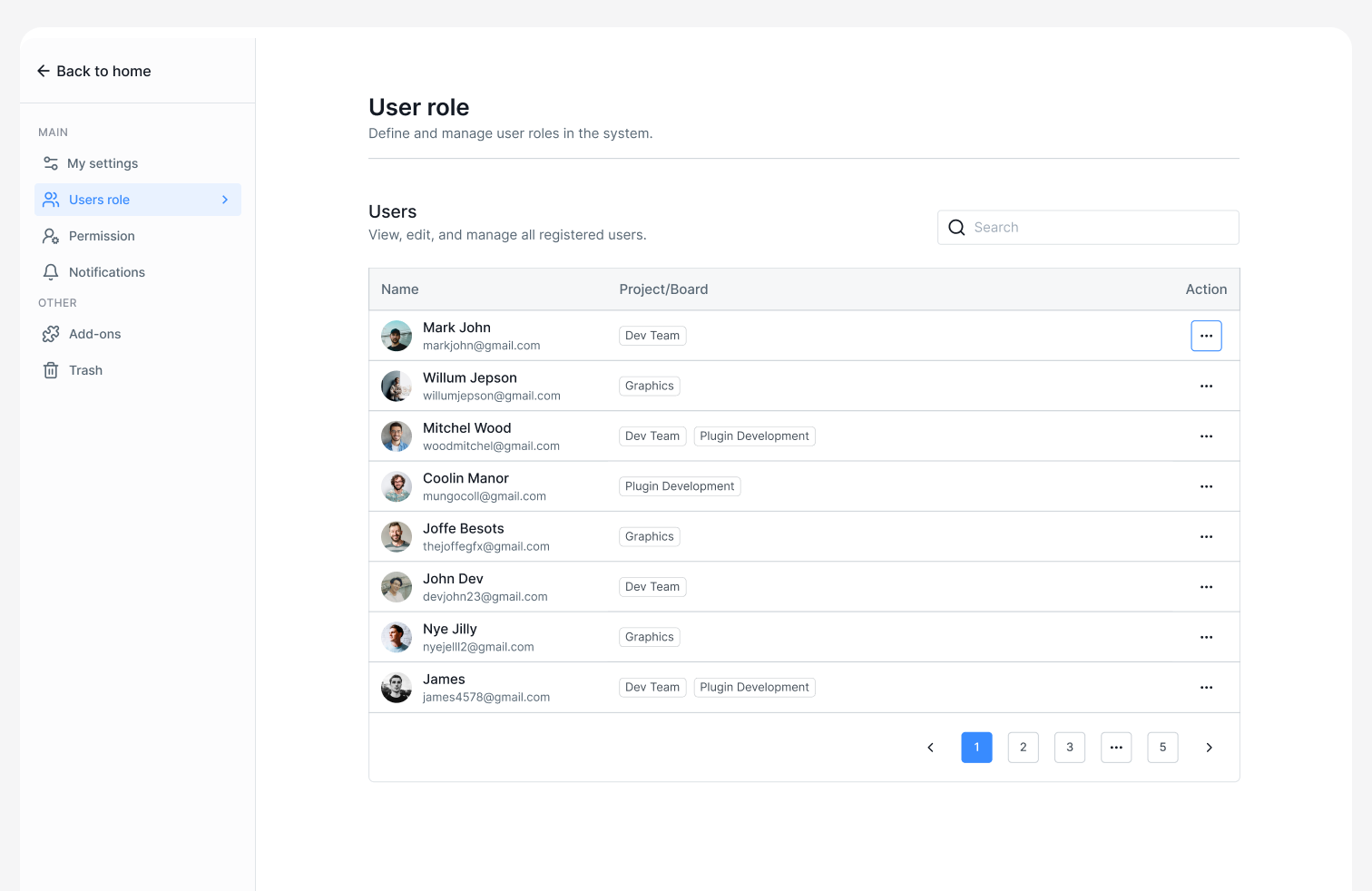
Task: Expand Users role using its chevron
Action: [225, 200]
